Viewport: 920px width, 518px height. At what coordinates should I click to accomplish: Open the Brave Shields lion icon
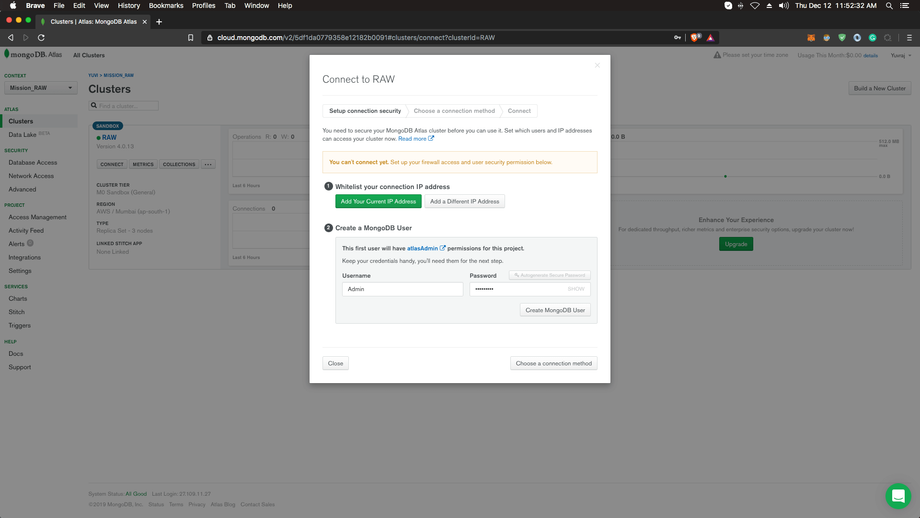[696, 38]
